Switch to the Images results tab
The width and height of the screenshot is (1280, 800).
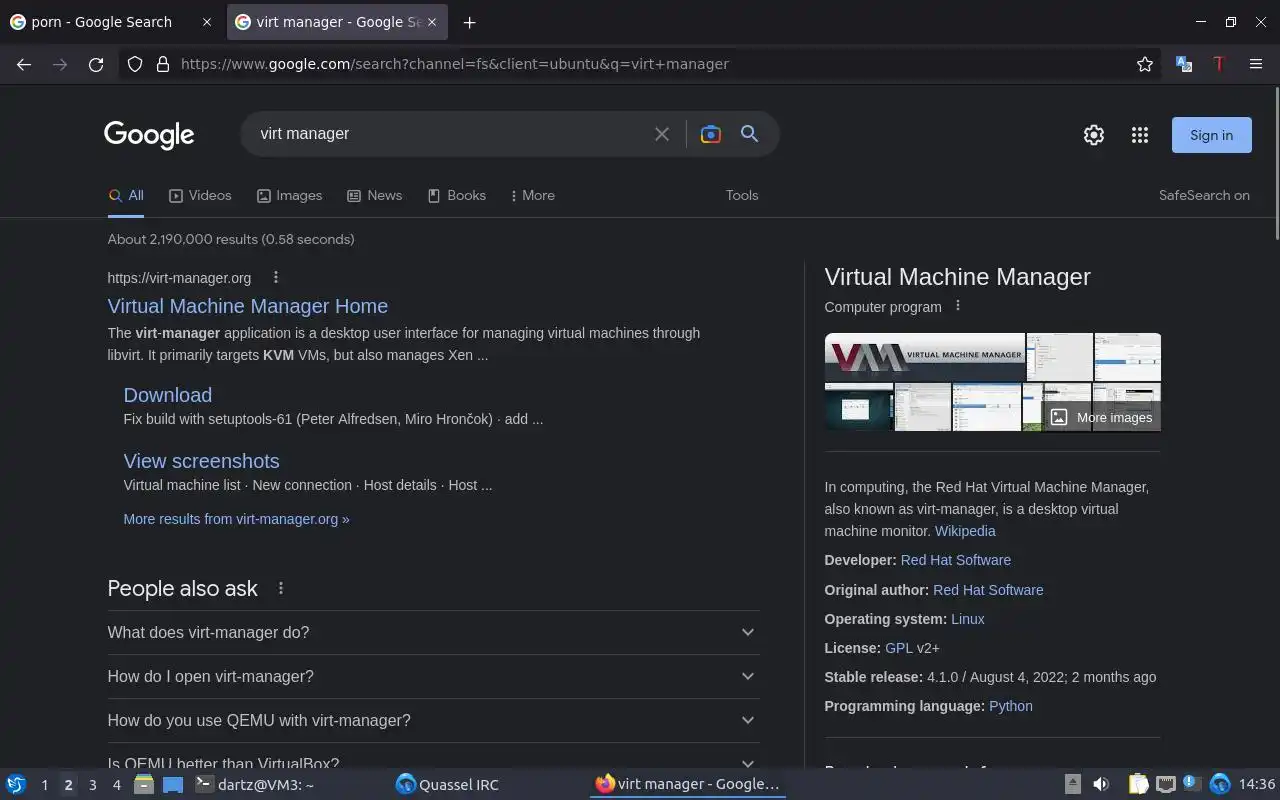[289, 196]
